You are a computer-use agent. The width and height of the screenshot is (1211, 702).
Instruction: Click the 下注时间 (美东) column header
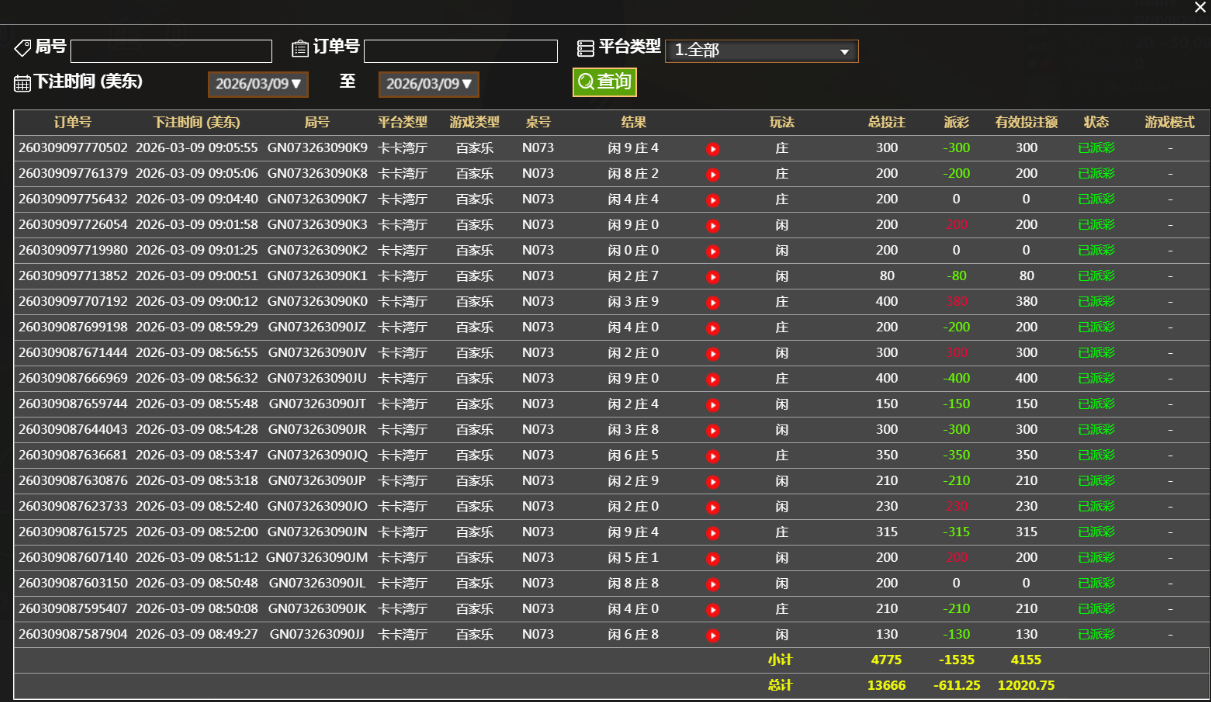tap(196, 123)
